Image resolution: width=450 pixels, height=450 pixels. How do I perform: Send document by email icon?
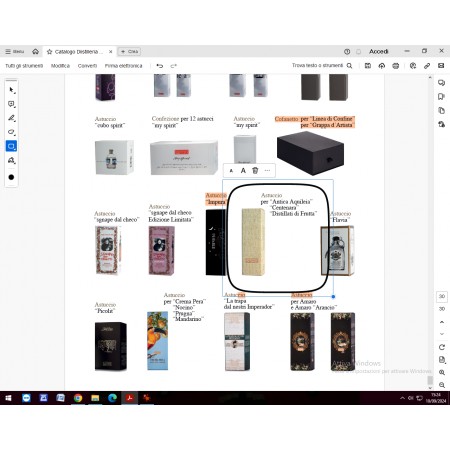pyautogui.click(x=441, y=66)
